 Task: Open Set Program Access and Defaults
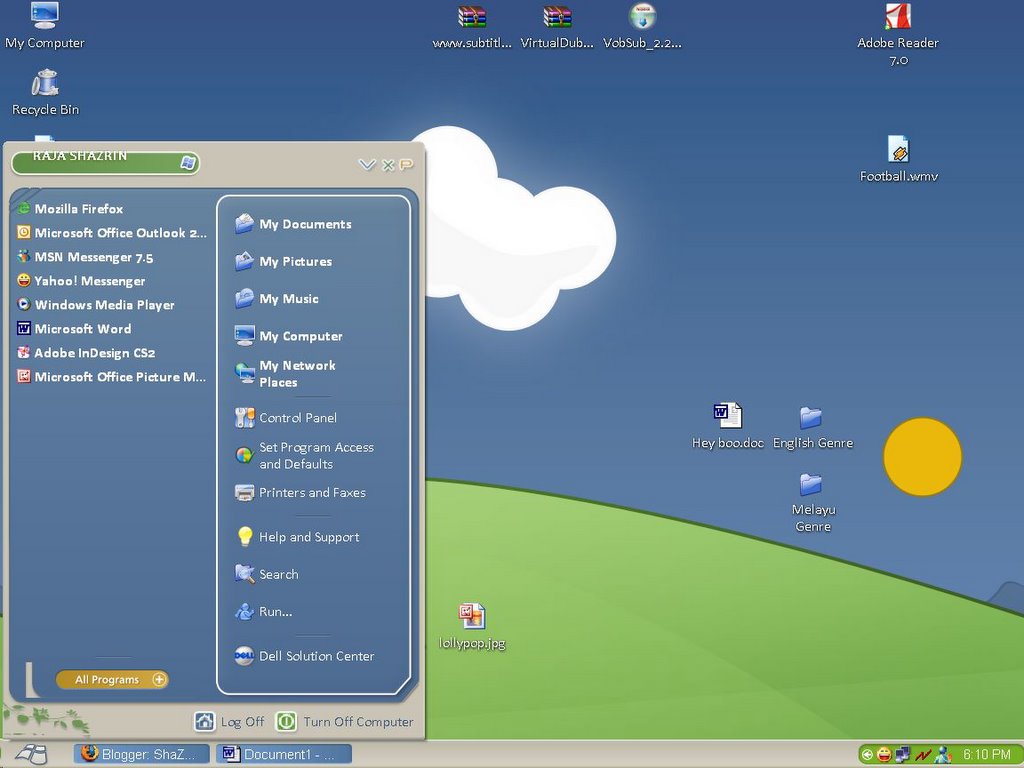[304, 455]
